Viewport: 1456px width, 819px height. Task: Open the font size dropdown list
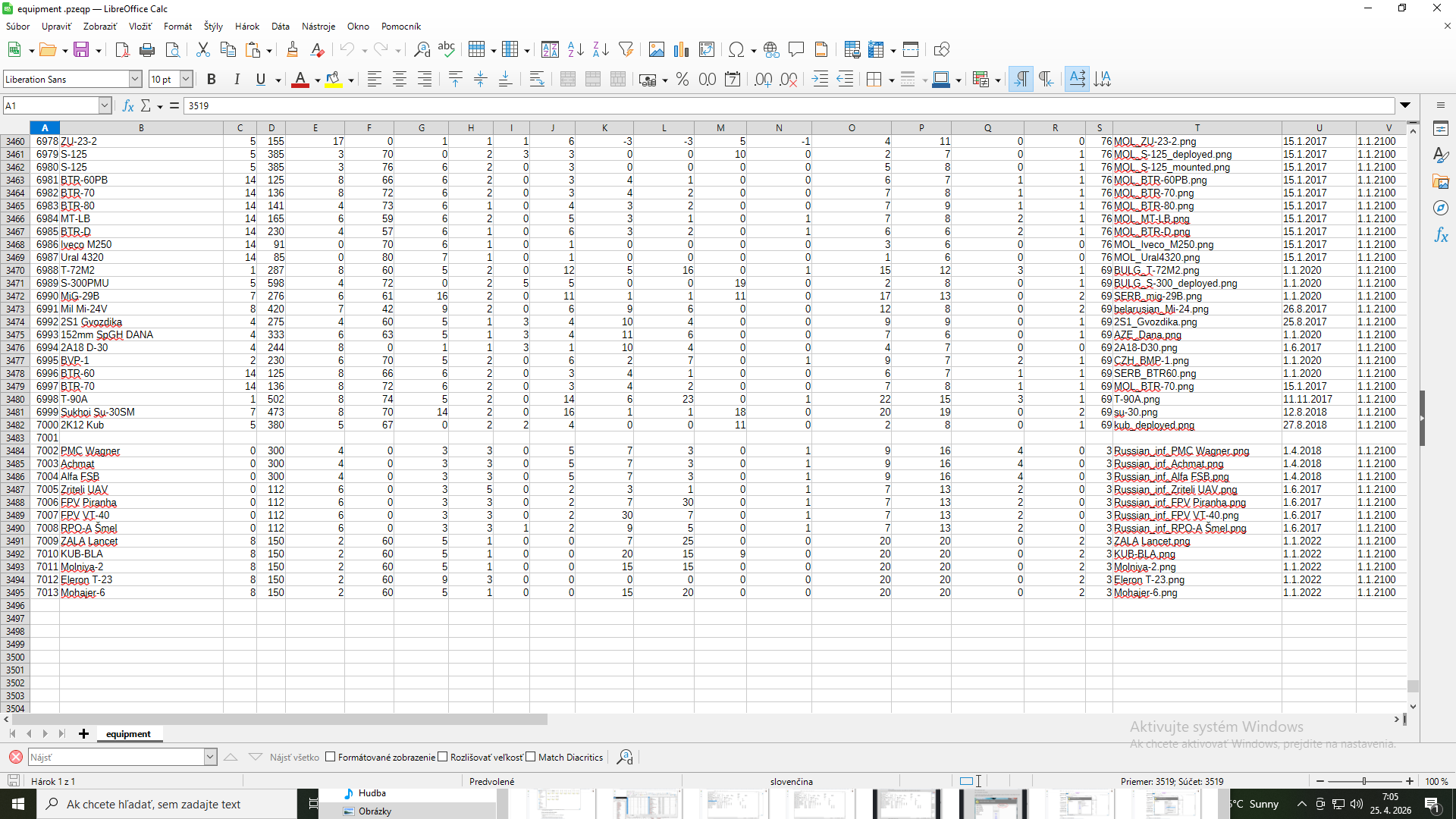pyautogui.click(x=186, y=80)
